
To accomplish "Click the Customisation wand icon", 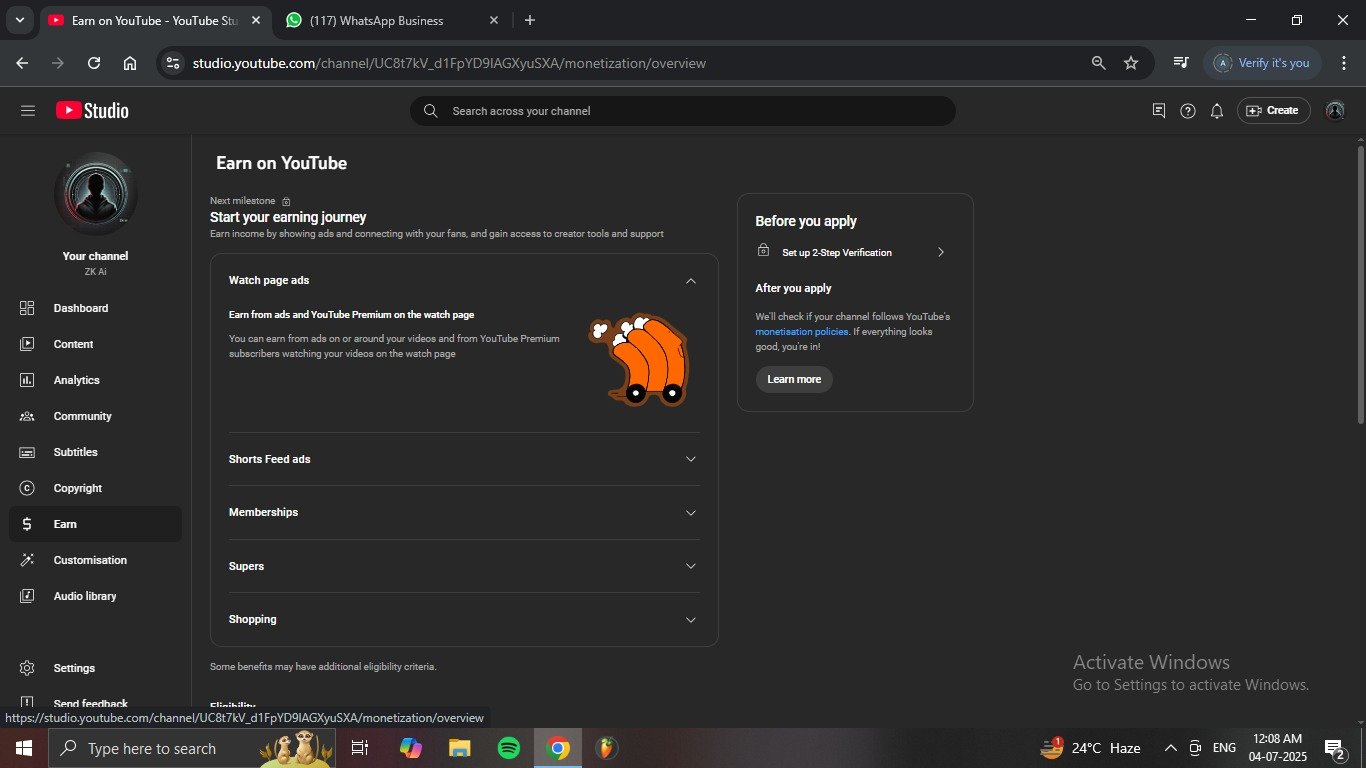I will click(x=27, y=560).
